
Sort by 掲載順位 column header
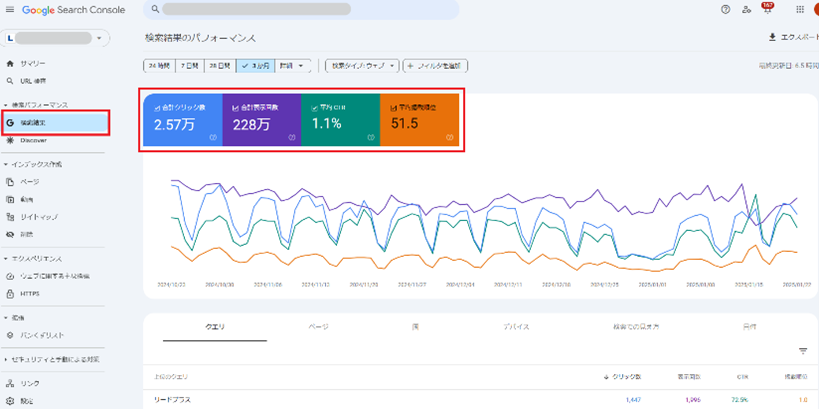tap(795, 377)
